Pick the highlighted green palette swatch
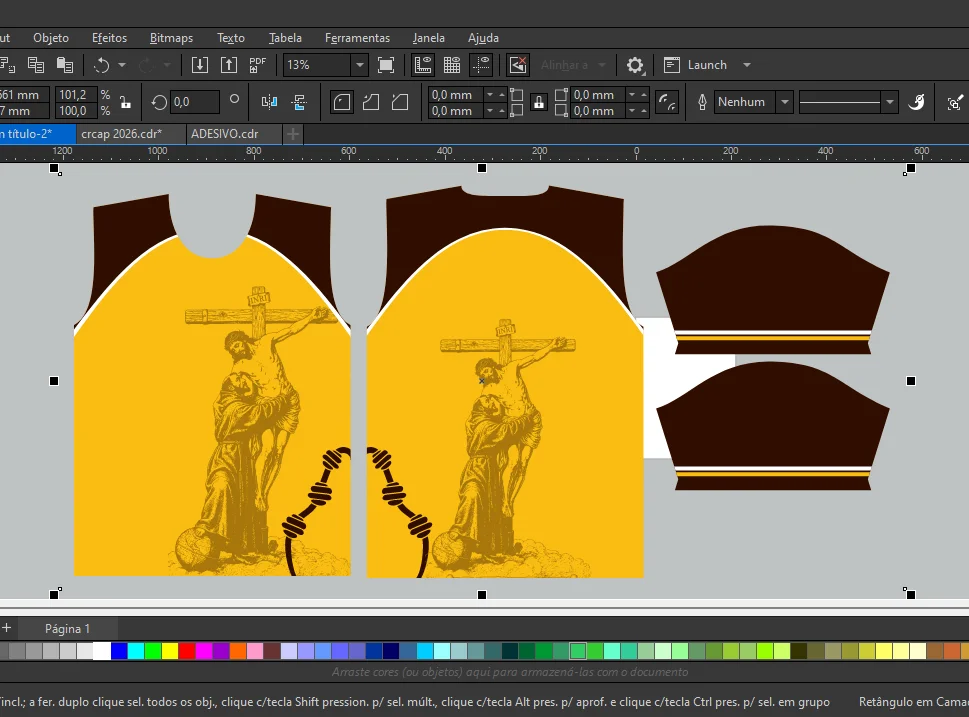Viewport: 969px width, 717px height. pos(578,651)
